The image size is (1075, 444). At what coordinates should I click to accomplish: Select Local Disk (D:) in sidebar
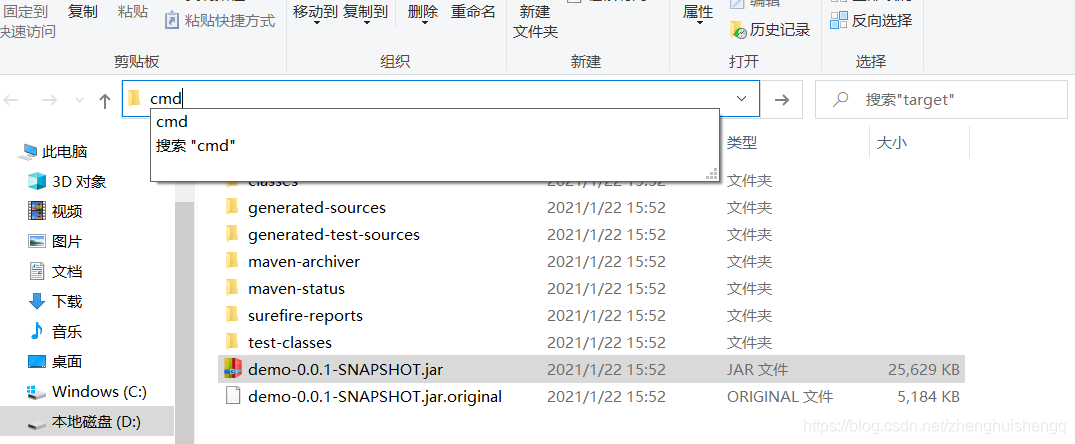[x=87, y=422]
